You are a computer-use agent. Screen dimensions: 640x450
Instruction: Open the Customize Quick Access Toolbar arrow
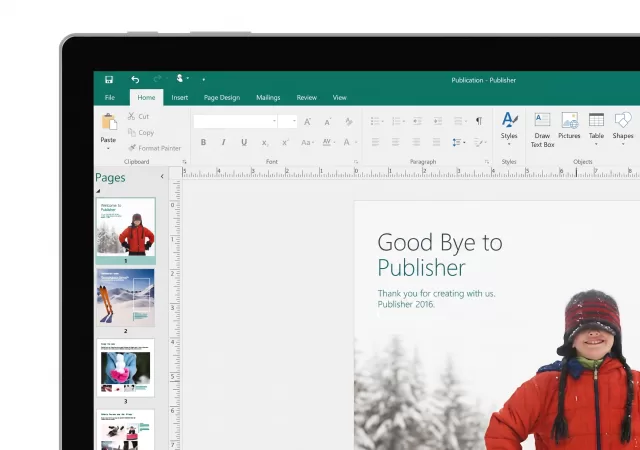(204, 80)
